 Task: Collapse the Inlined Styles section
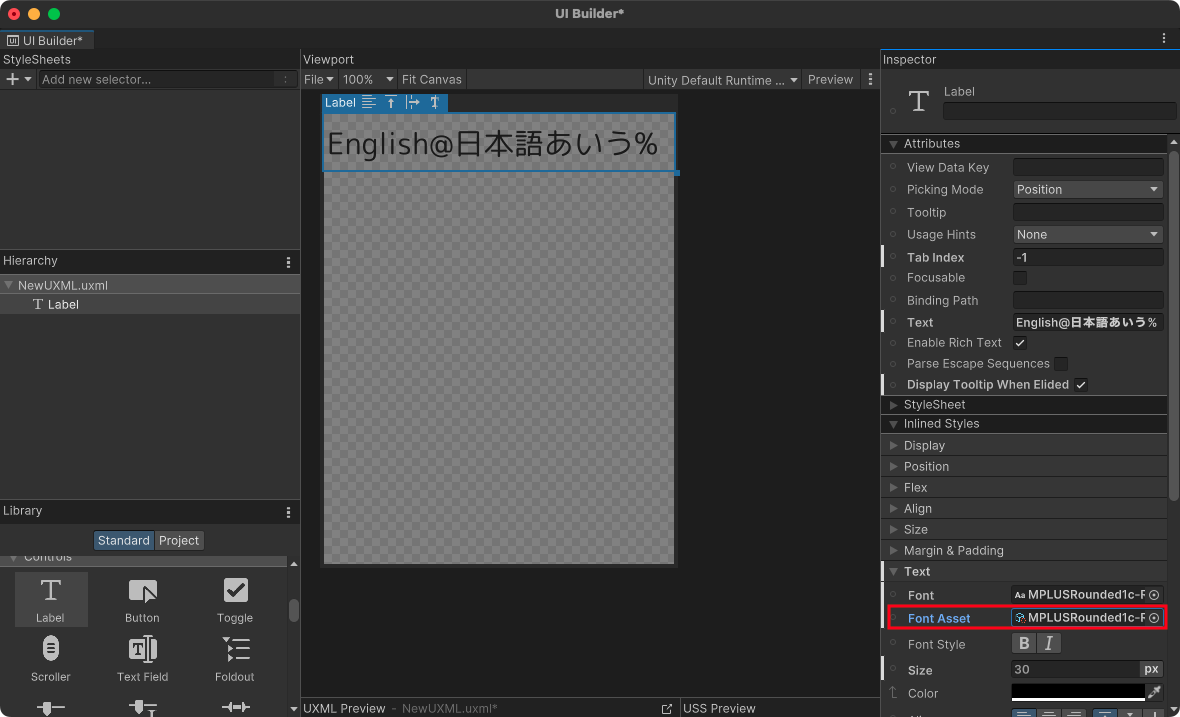tap(893, 424)
